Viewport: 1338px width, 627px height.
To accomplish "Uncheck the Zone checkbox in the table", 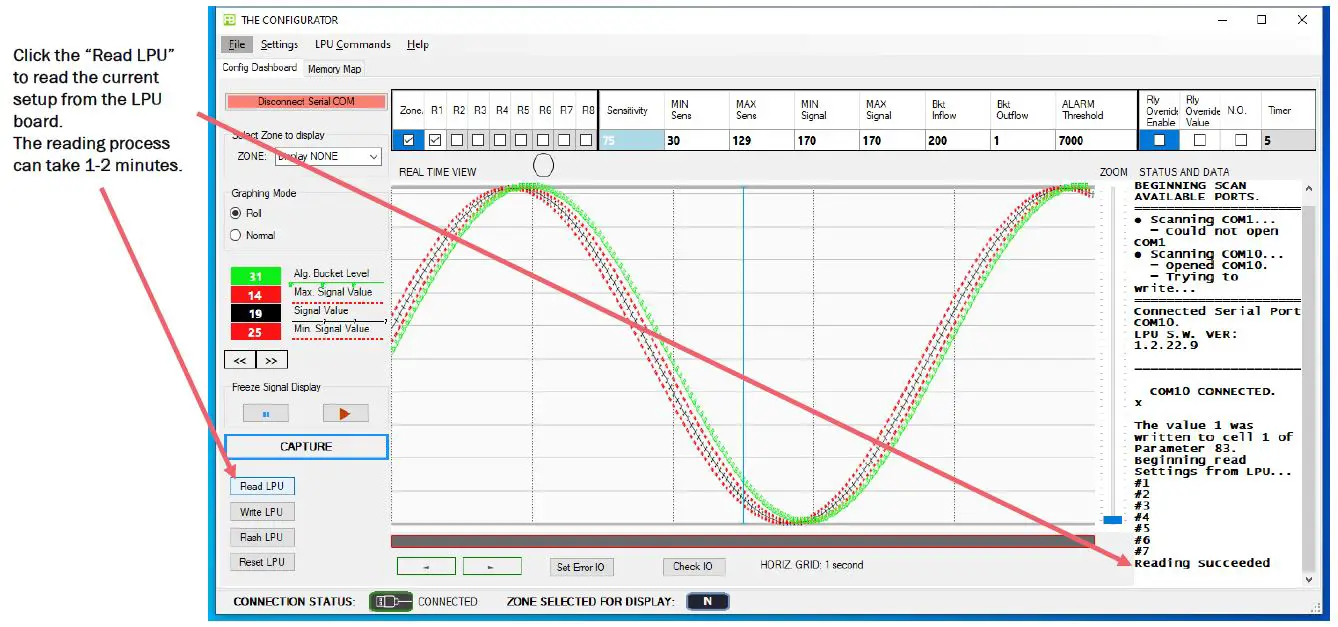I will (407, 140).
